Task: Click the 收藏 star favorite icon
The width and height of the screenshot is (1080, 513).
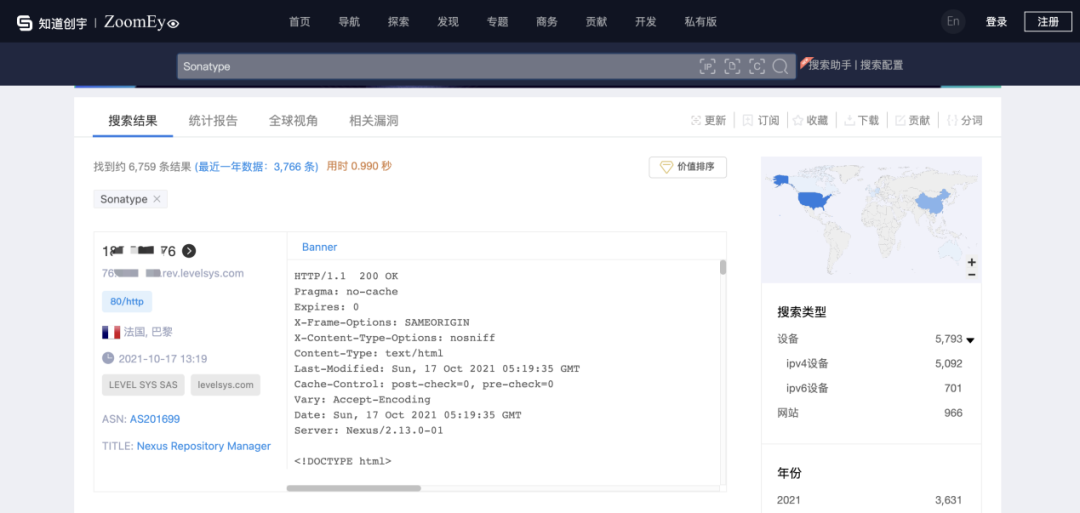Action: [x=798, y=121]
